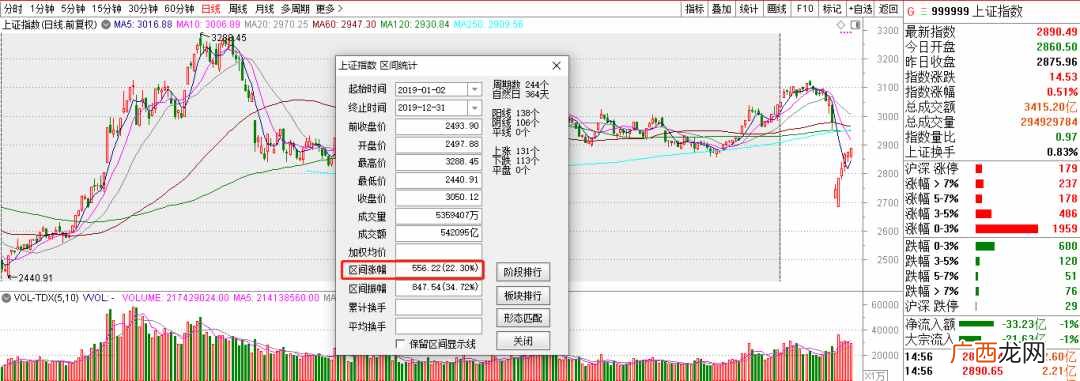Toggle the side panel icon at chart top-right

856,25
